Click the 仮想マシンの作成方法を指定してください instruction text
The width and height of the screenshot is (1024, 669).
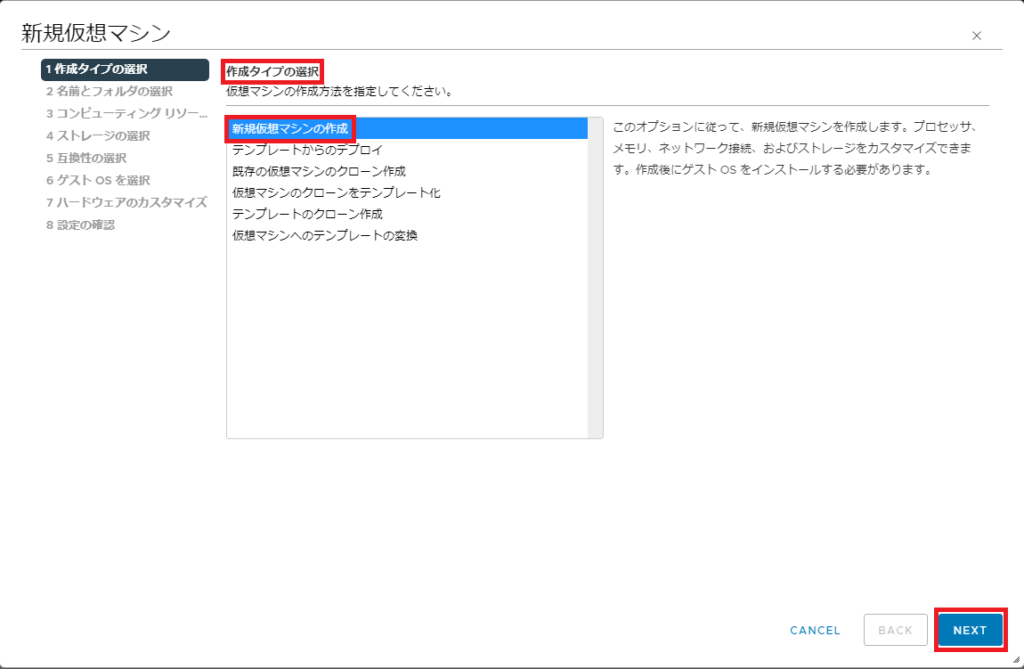click(340, 91)
